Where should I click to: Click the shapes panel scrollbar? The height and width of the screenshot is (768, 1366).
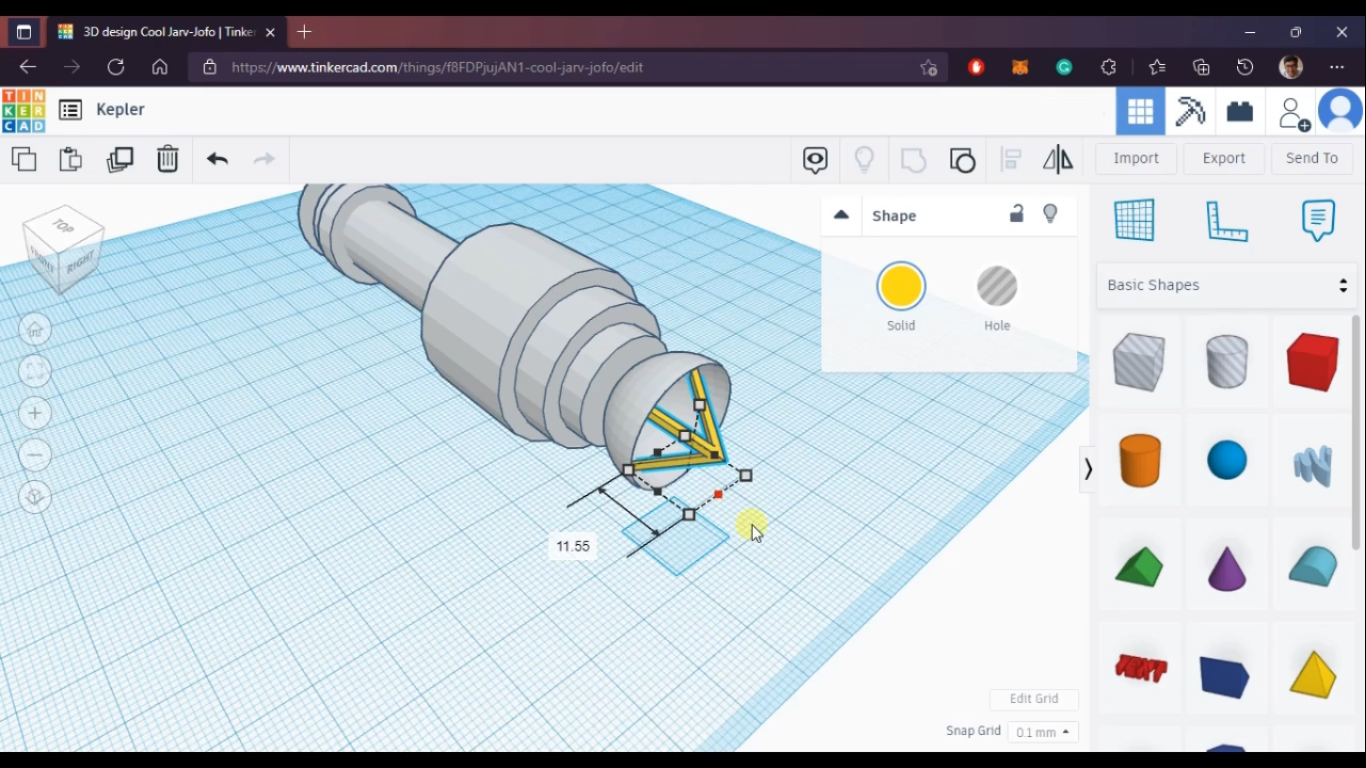click(x=1356, y=432)
